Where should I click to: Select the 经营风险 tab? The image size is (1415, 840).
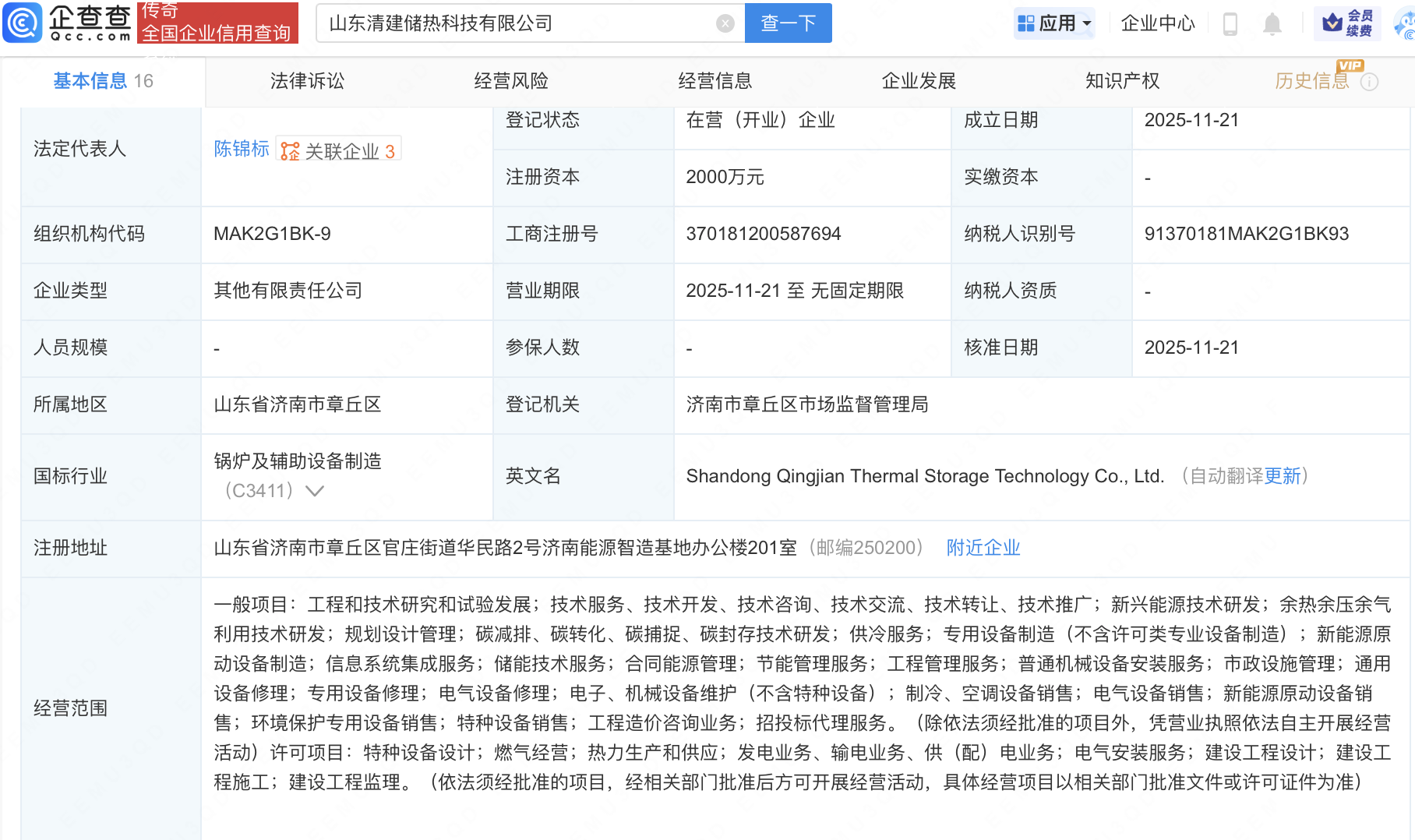tap(511, 80)
